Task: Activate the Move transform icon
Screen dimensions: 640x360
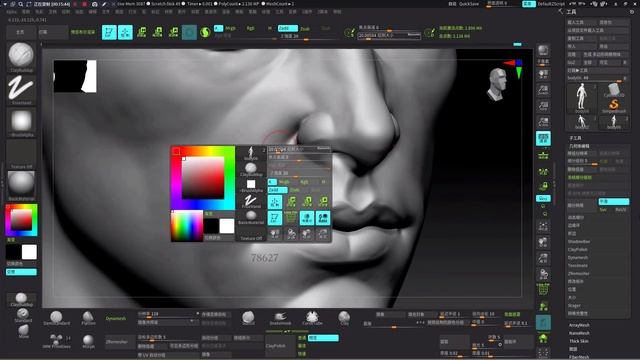Action: 141,32
